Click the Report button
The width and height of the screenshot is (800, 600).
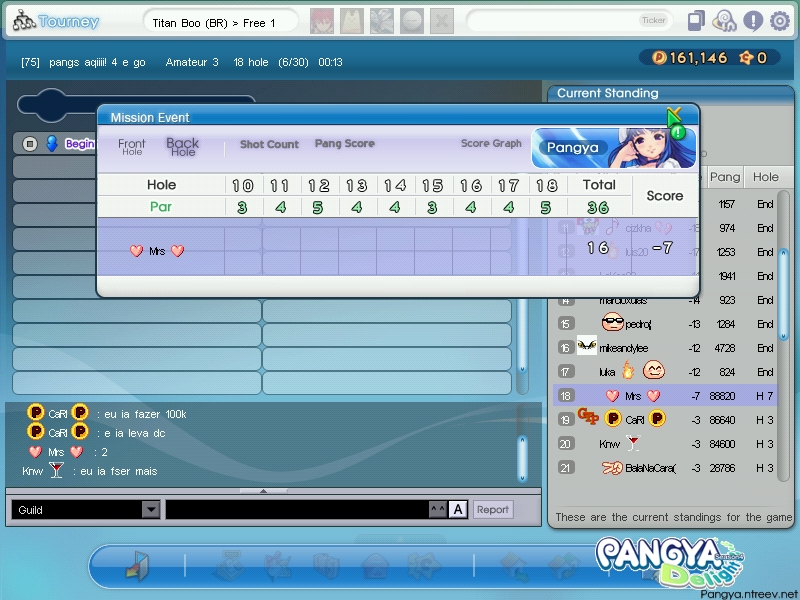pos(493,509)
